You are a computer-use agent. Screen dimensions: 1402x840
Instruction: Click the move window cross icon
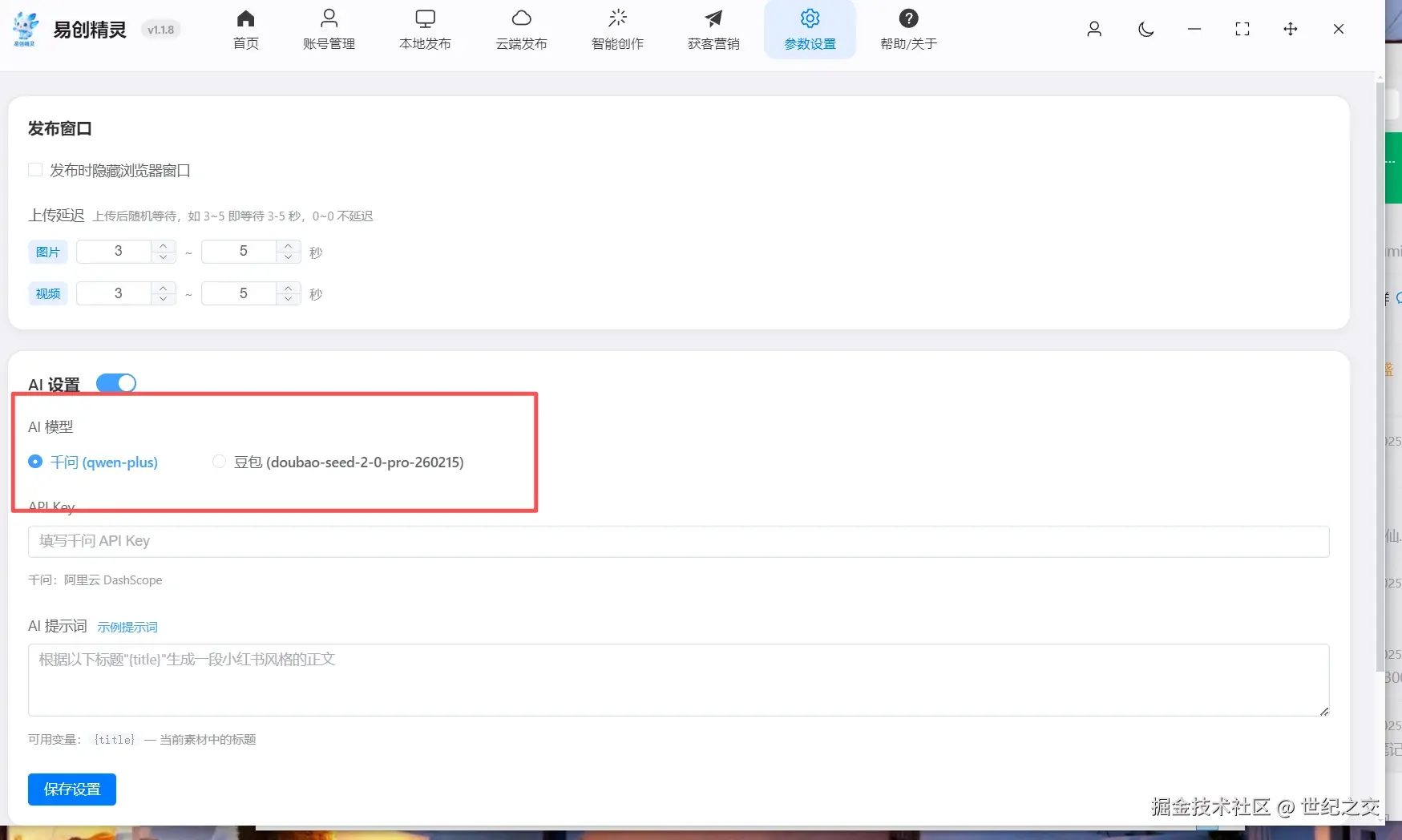[x=1291, y=29]
